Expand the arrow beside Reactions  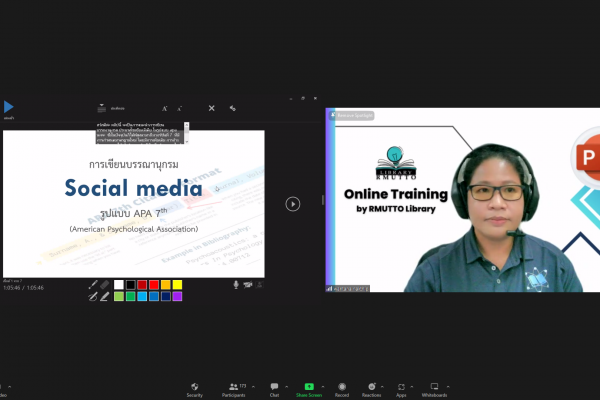382,387
